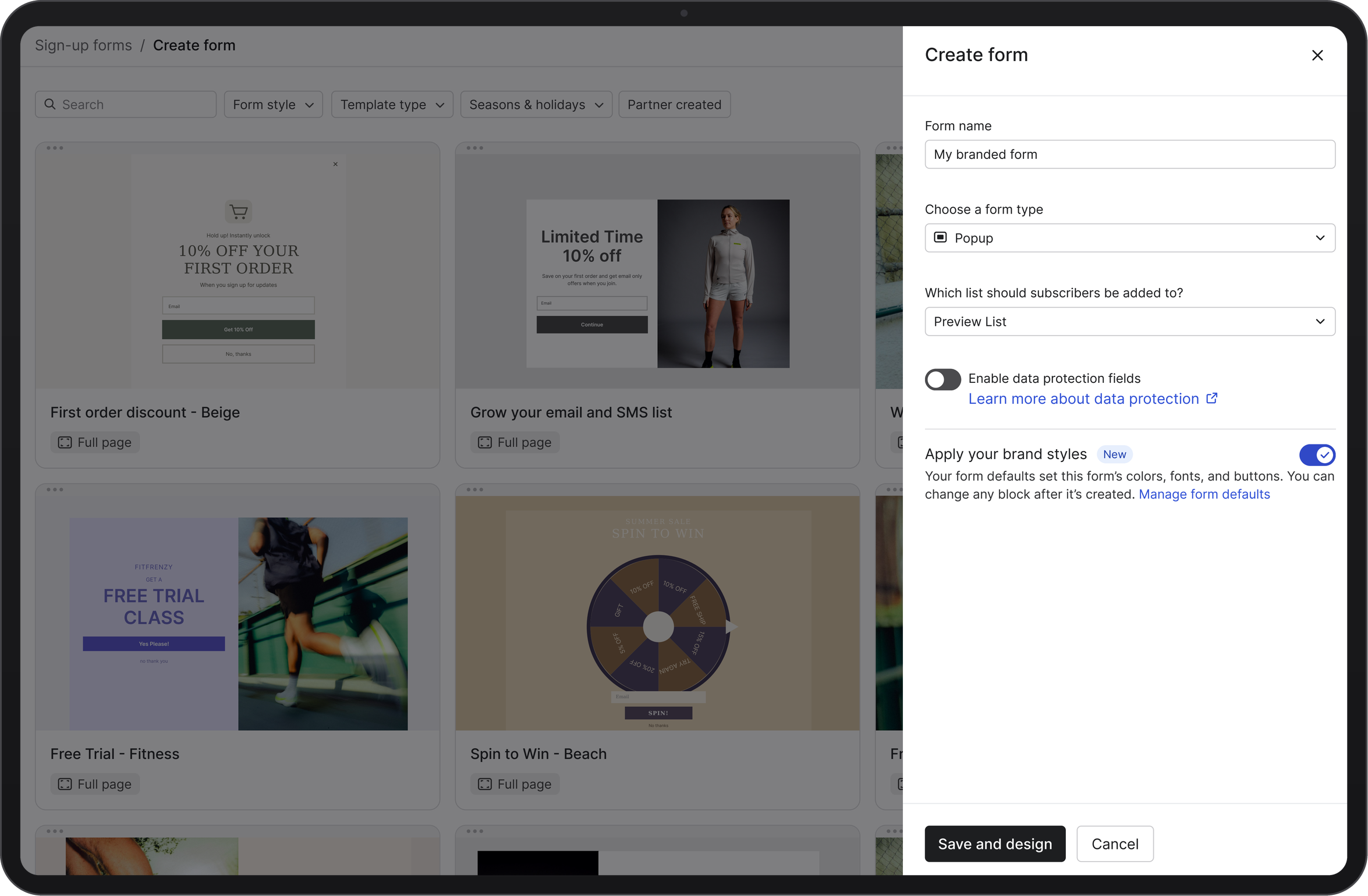Screen dimensions: 1368x896
Task: Expand the Seasons & holidays filter
Action: point(536,105)
